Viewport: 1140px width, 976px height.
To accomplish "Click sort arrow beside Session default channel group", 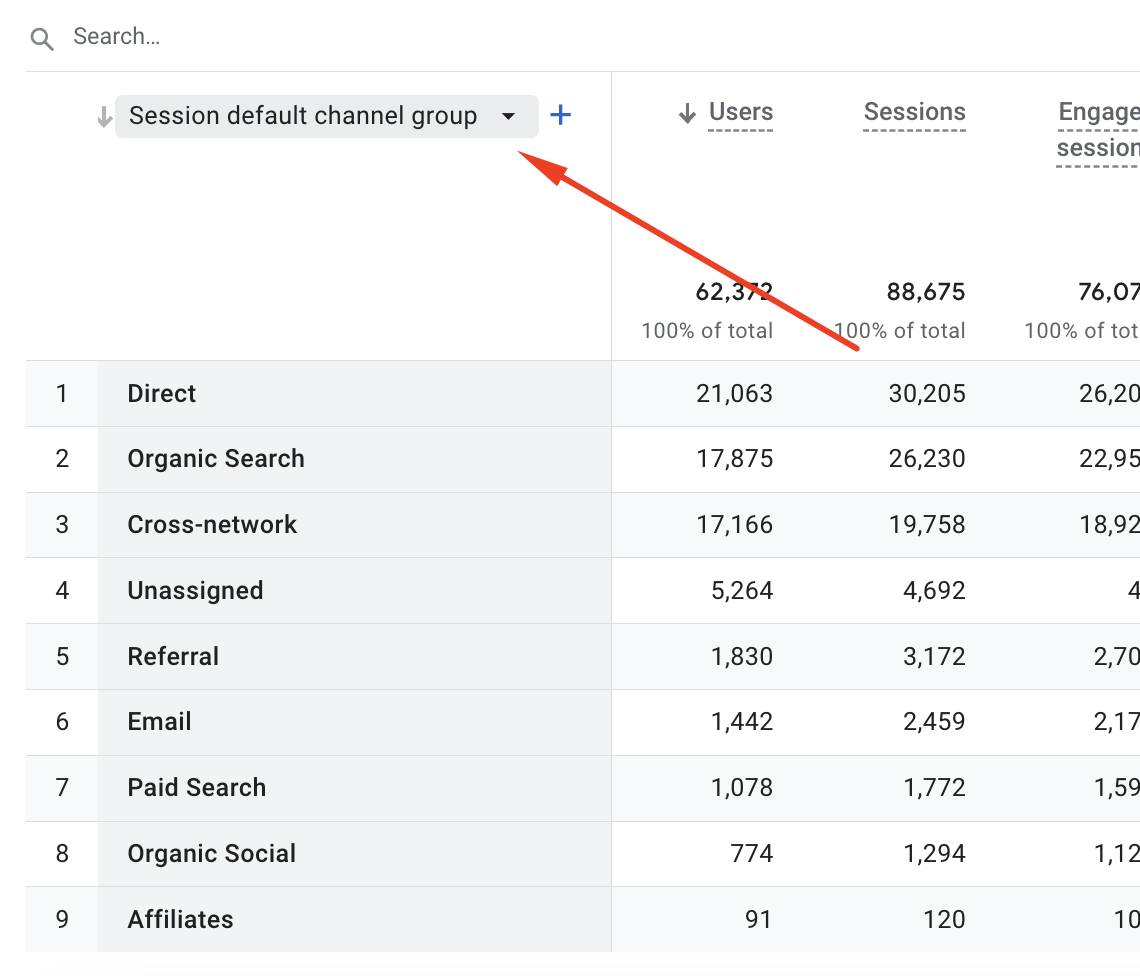I will click(103, 117).
